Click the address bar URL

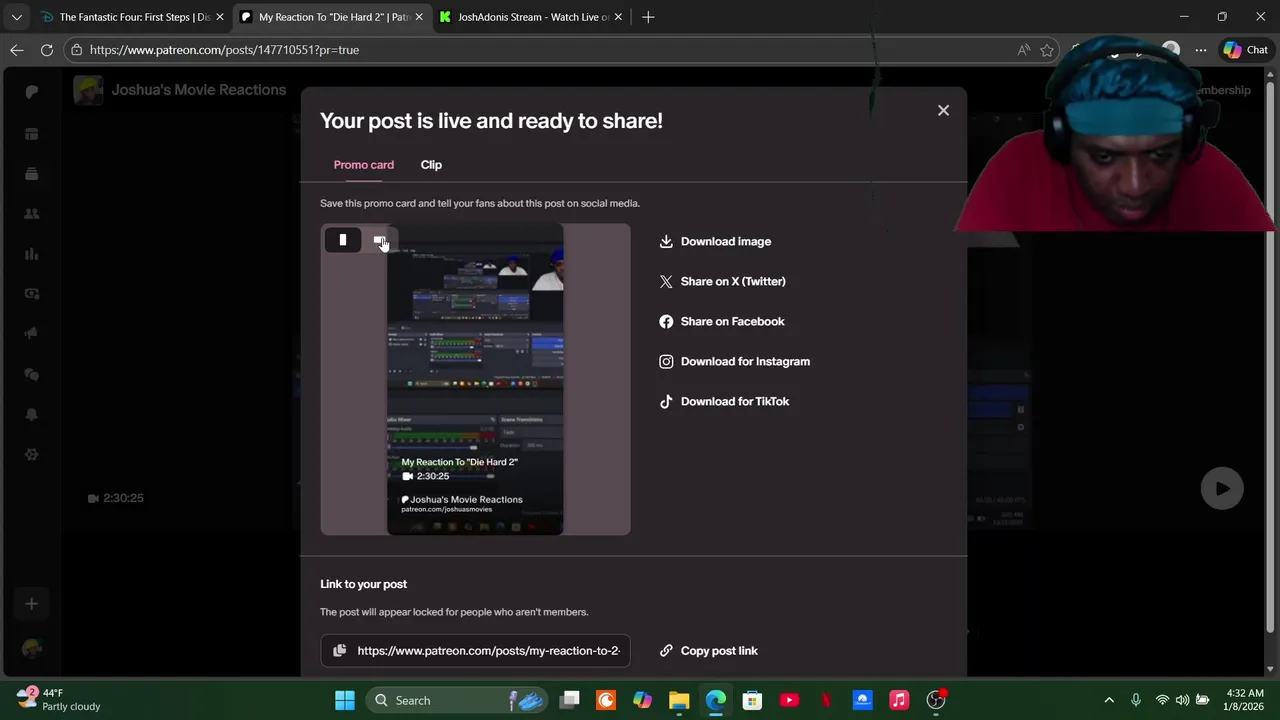click(224, 50)
